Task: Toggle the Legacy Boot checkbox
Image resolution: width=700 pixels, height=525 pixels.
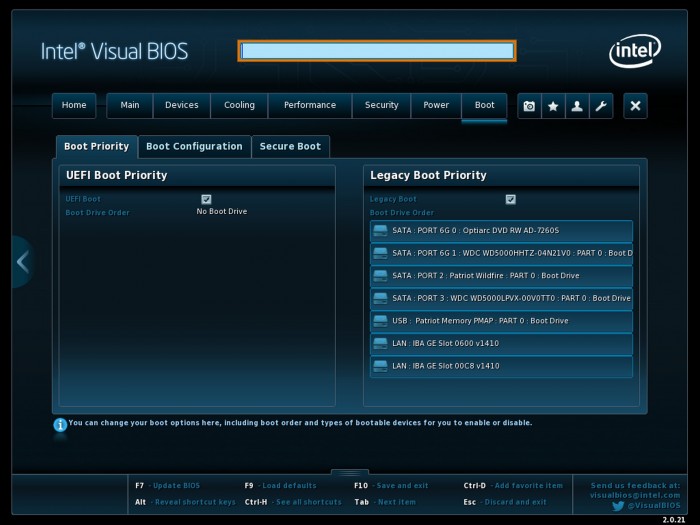Action: (511, 199)
